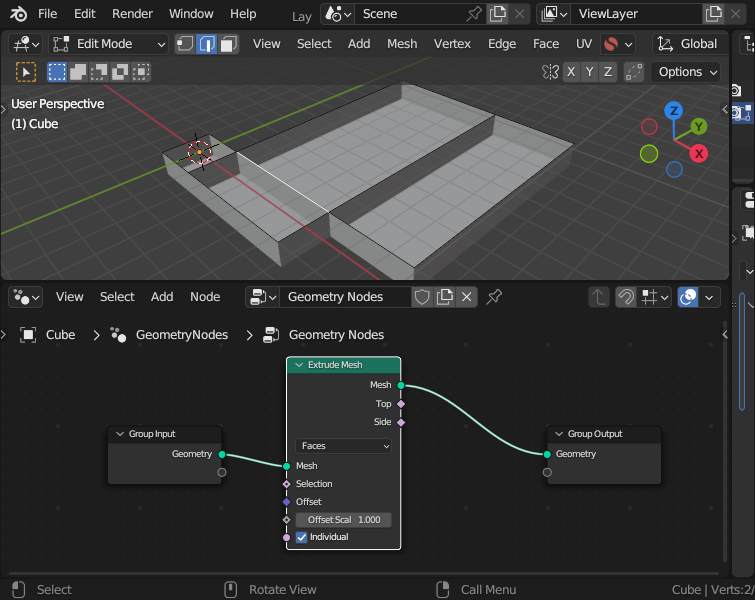Open the Mesh menu

point(402,44)
